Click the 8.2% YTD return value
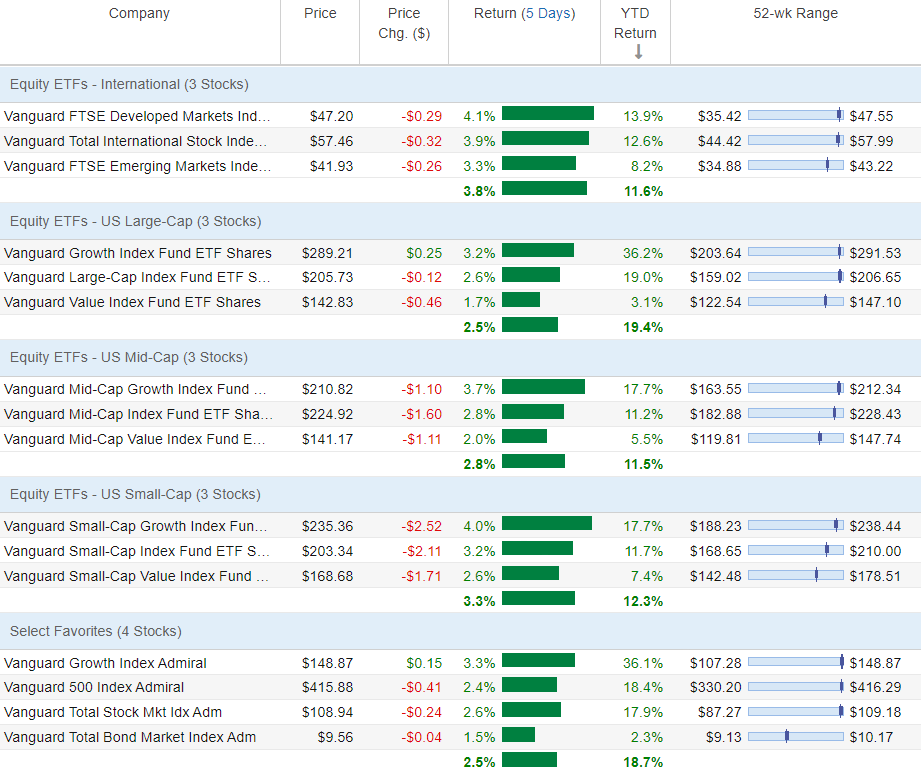Viewport: 921px width, 770px height. click(647, 167)
